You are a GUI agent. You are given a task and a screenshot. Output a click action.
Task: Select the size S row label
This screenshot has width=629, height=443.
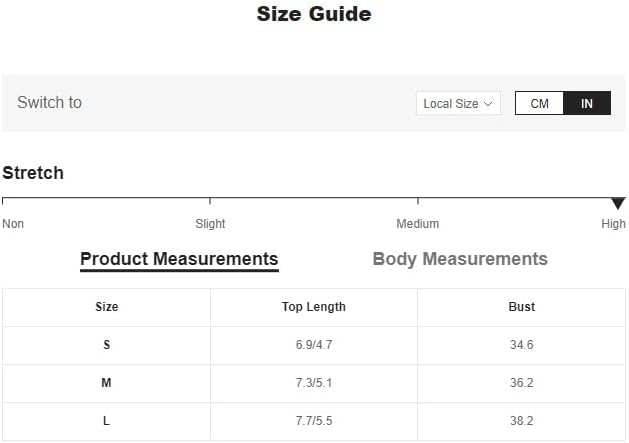(106, 345)
